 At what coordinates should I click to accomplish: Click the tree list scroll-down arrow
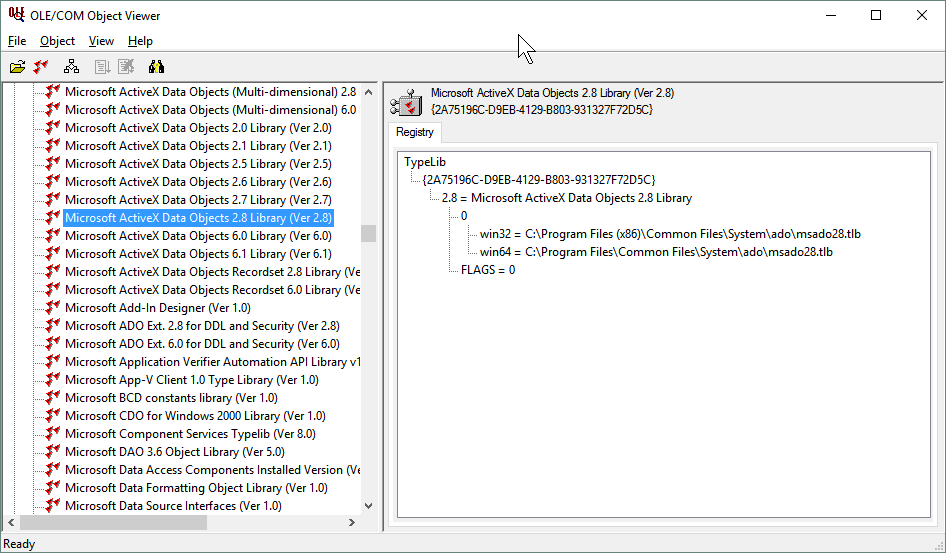[368, 506]
